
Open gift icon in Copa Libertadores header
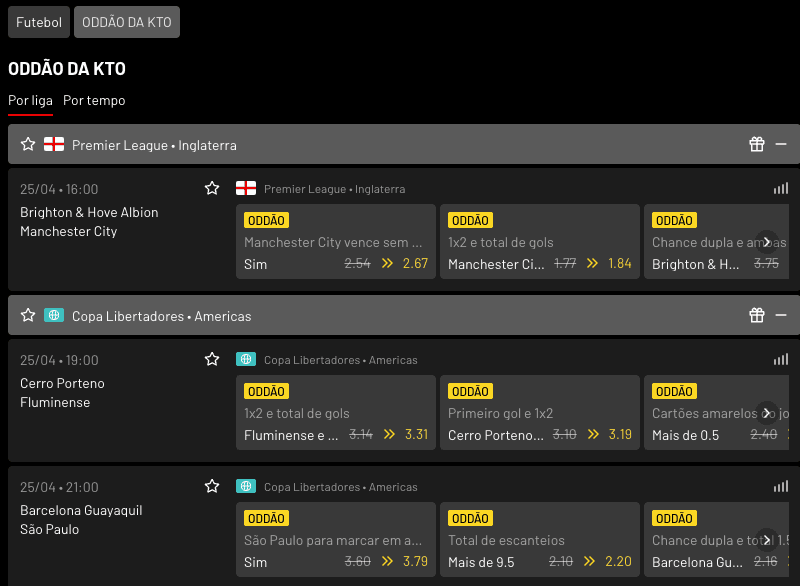click(x=757, y=315)
